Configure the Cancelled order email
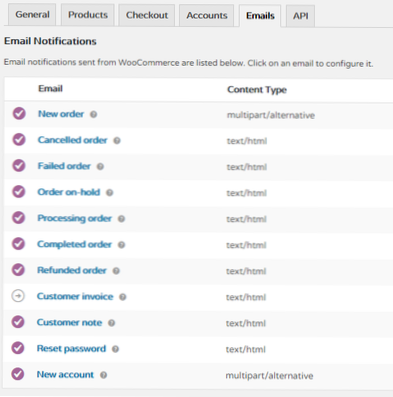The width and height of the screenshot is (393, 397). click(72, 140)
